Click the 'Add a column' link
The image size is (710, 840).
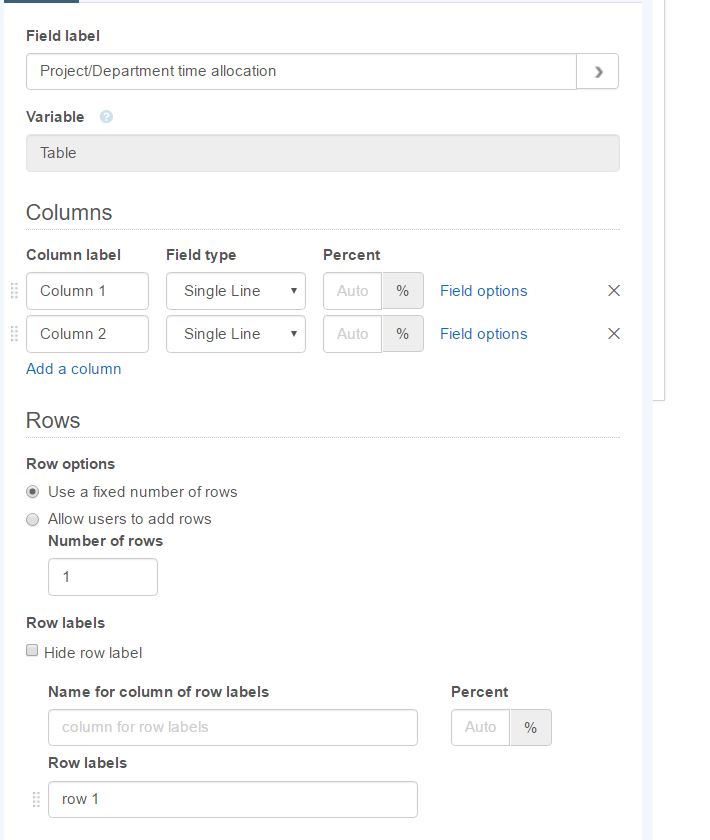pos(74,369)
